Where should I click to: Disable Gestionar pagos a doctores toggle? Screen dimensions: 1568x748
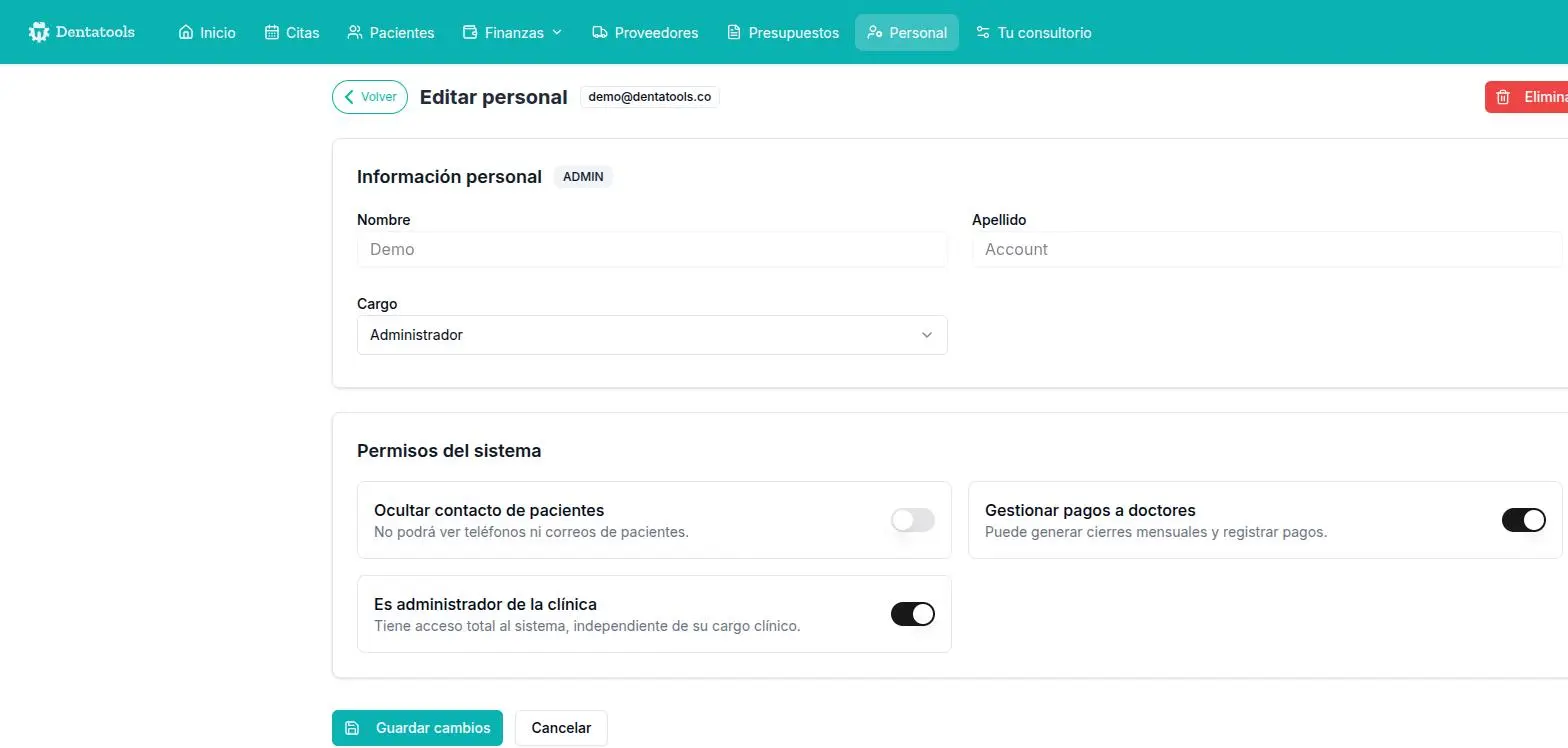tap(1524, 520)
